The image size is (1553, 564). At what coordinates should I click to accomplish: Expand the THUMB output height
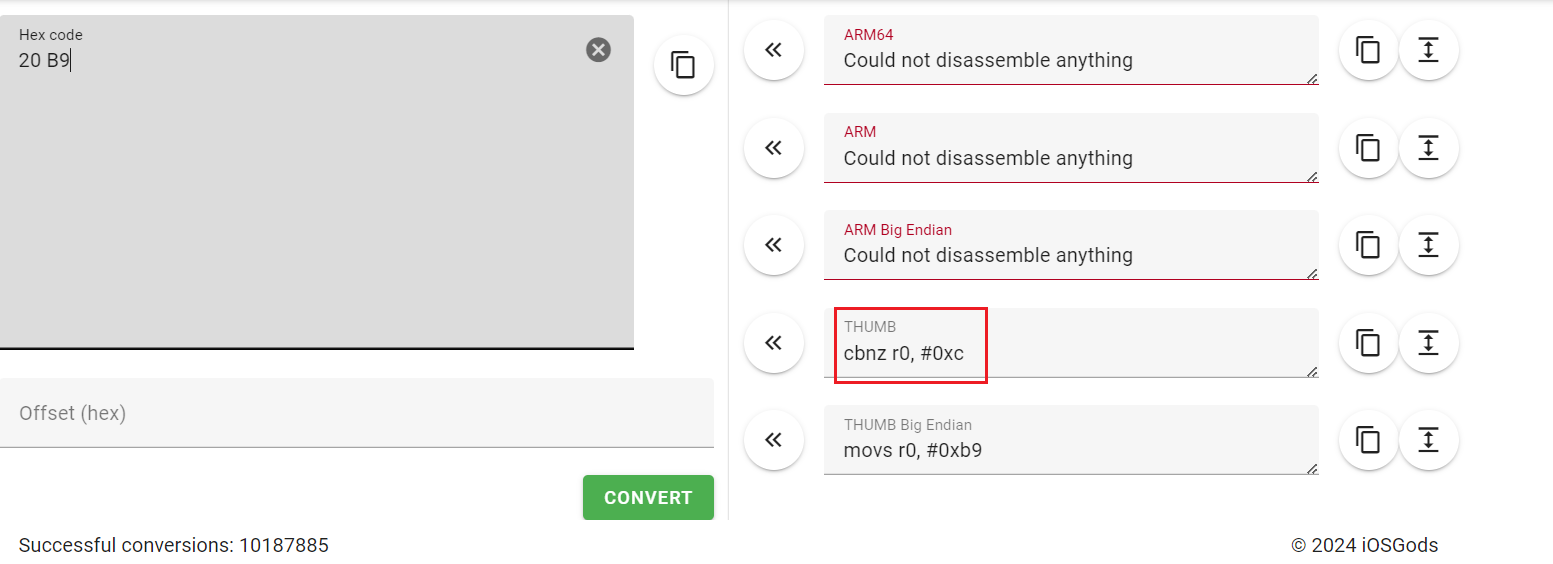tap(1428, 342)
